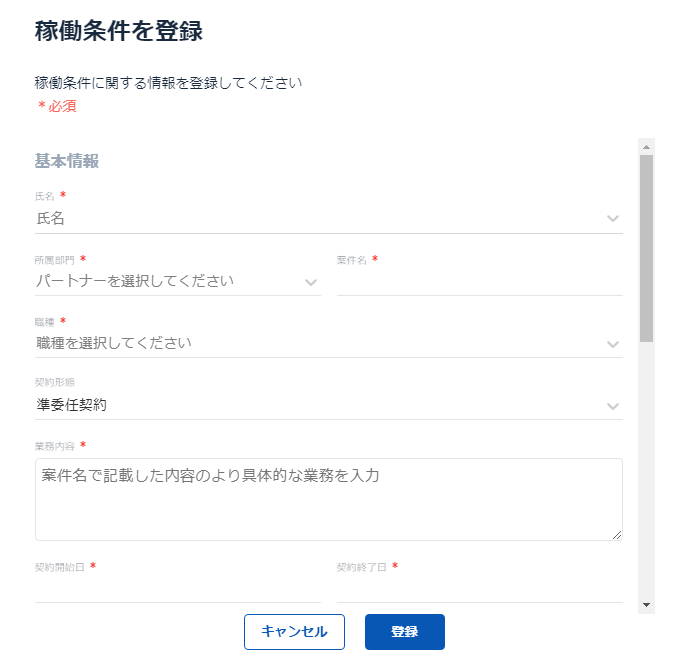
Task: Open the 準委任契約 contract type dropdown
Action: (320, 405)
